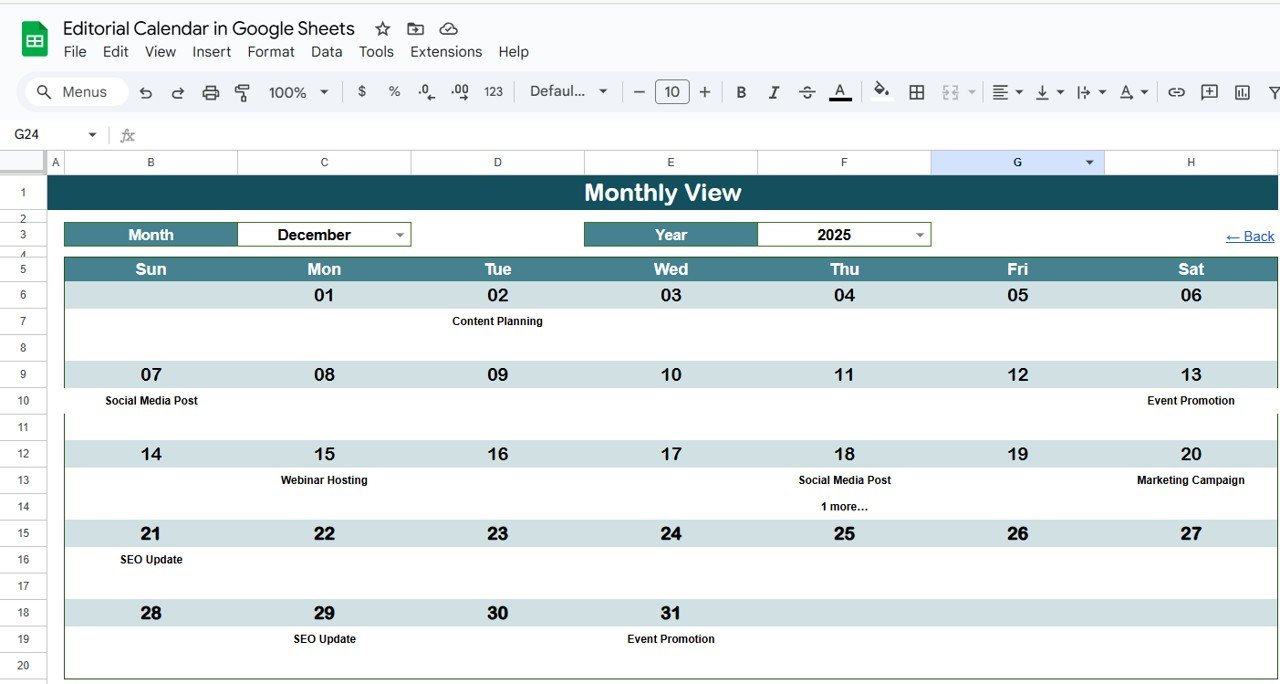1280x684 pixels.
Task: Click the undo arrow icon
Action: pyautogui.click(x=146, y=92)
